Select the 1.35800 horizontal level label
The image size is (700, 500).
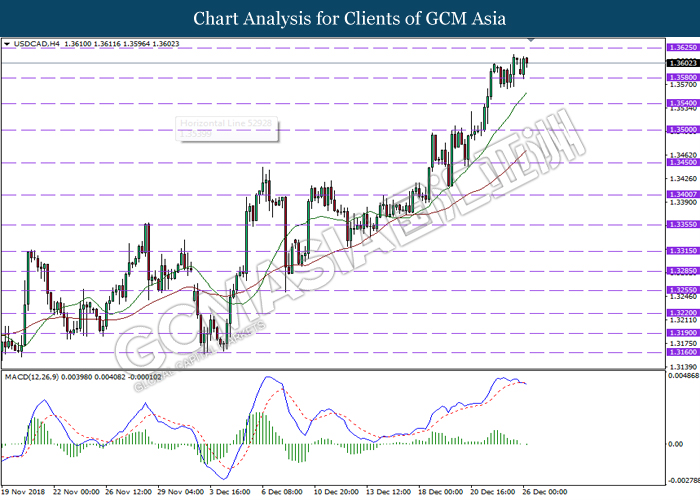point(683,78)
